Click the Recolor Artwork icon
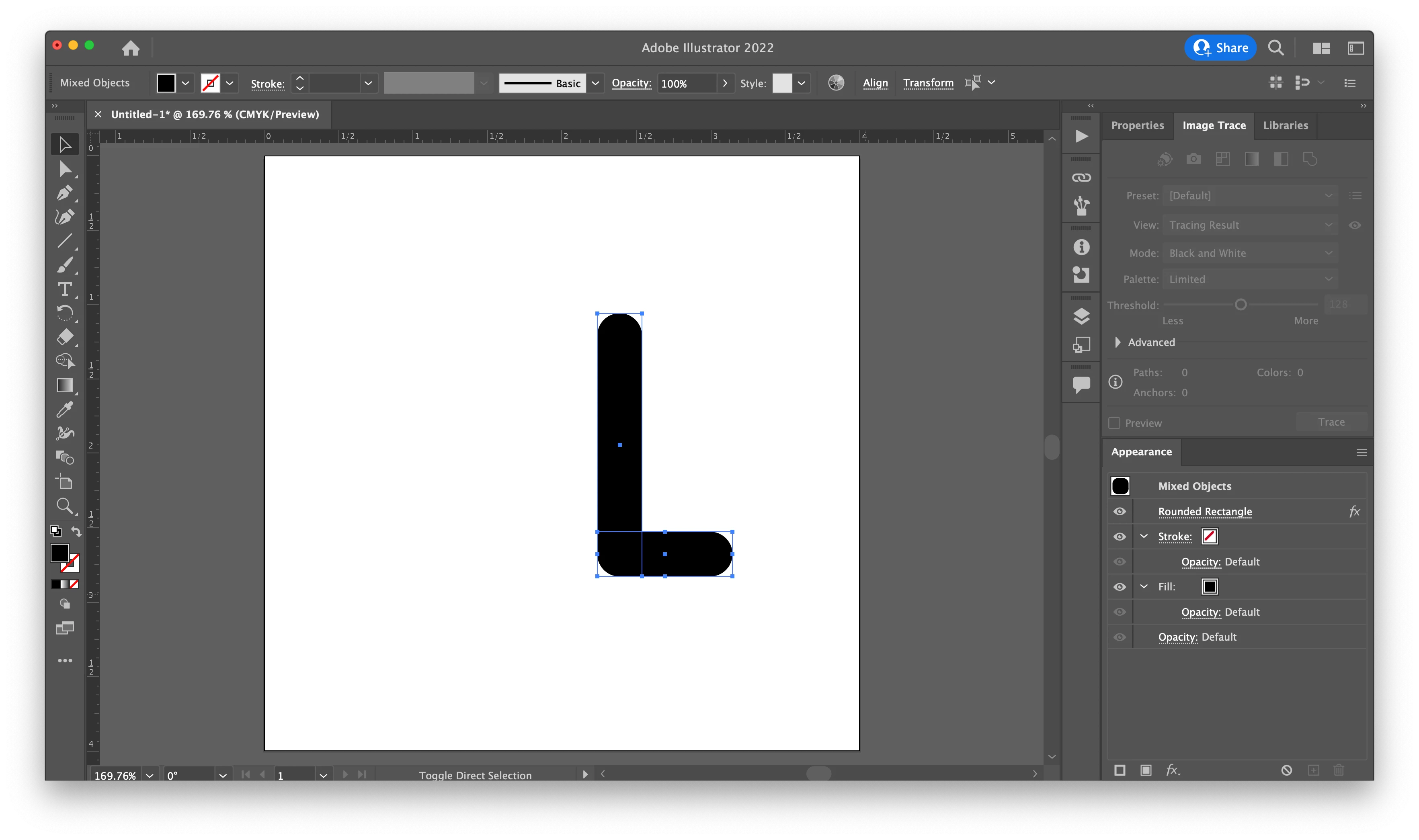The image size is (1419, 840). (835, 83)
